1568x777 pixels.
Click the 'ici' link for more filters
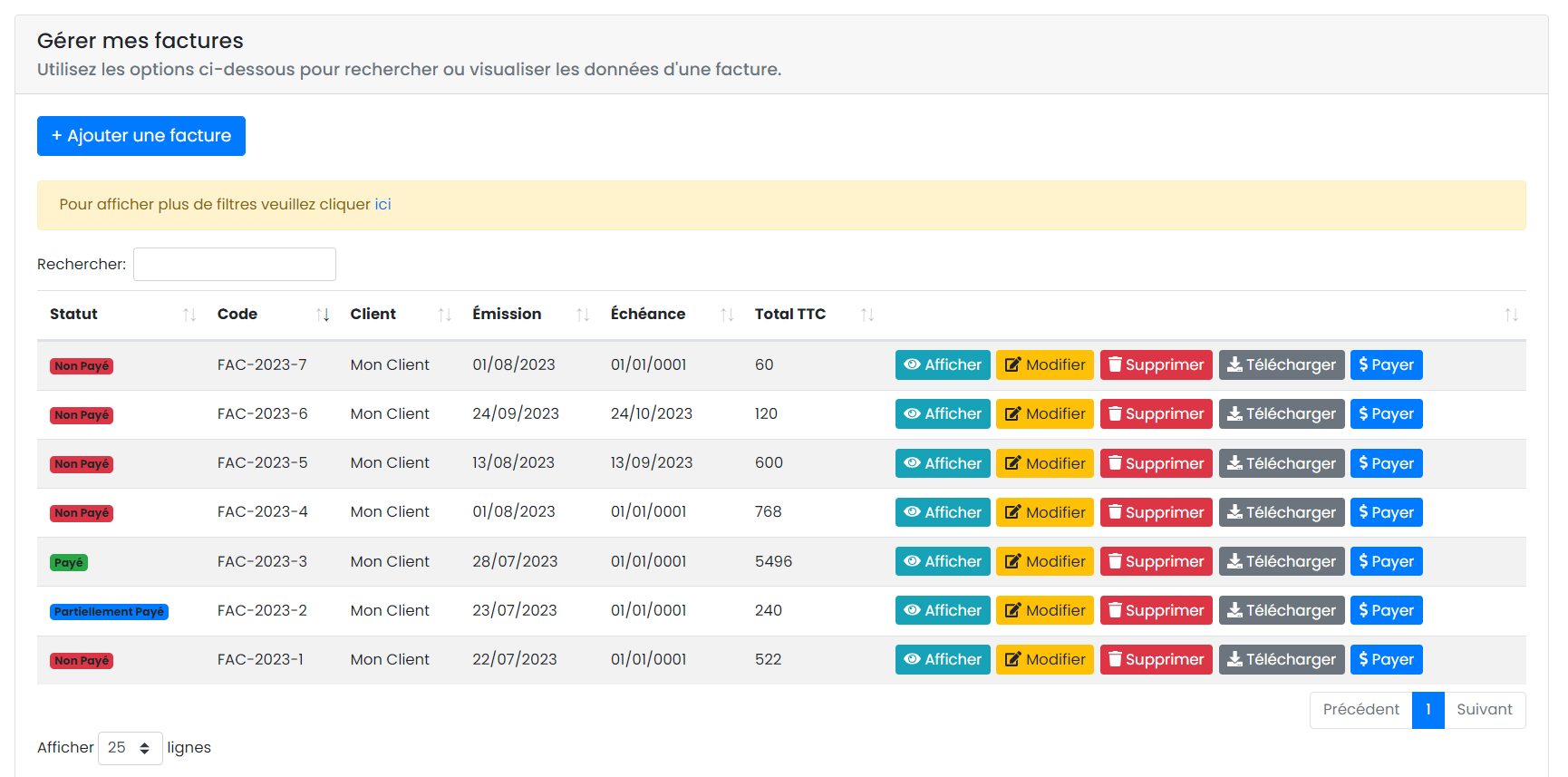382,205
